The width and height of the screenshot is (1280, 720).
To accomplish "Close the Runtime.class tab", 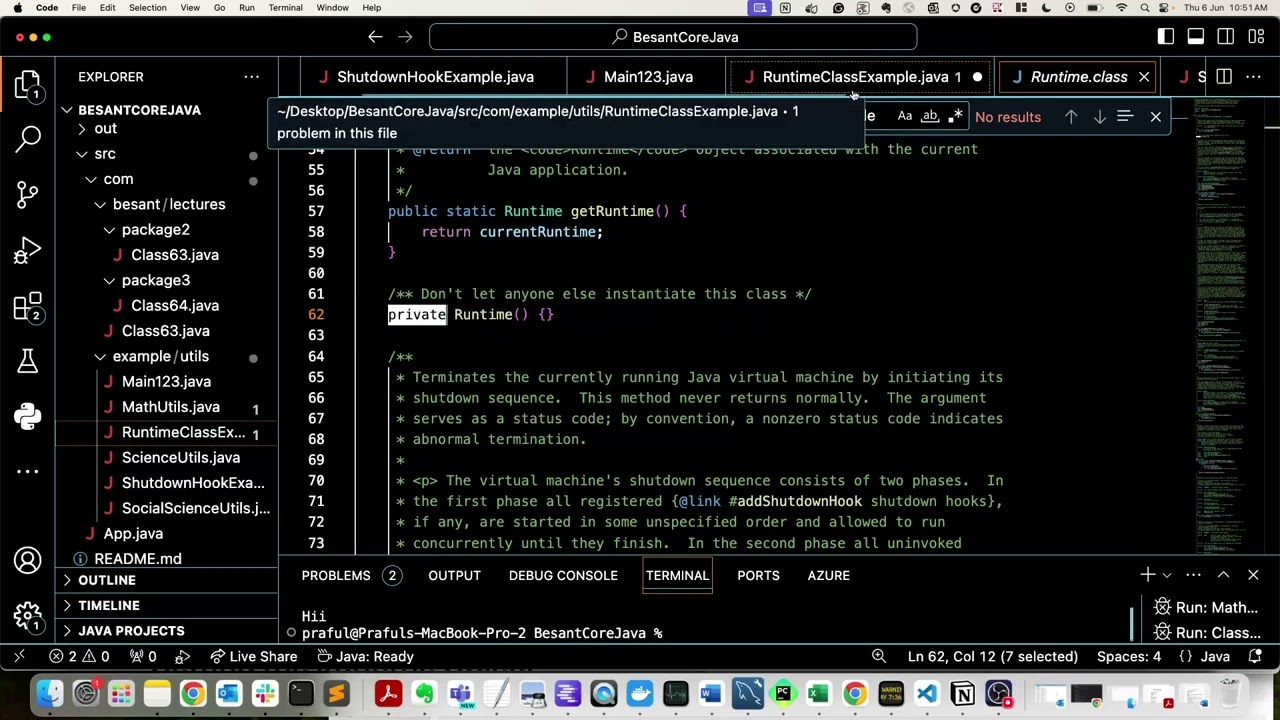I will tap(1144, 77).
